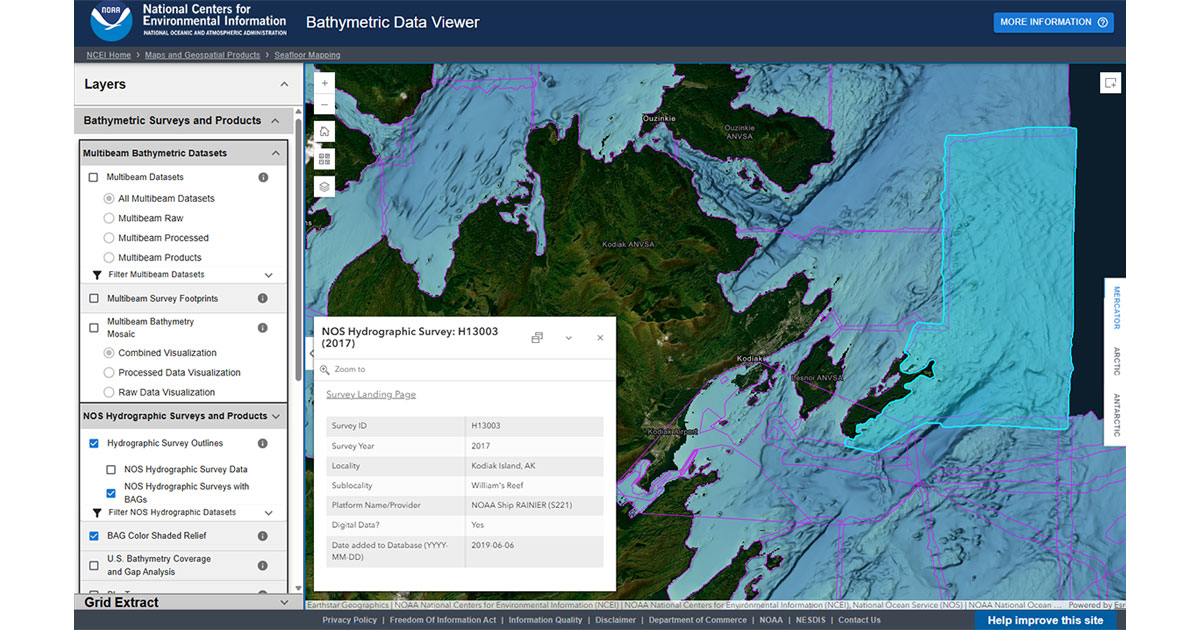Screen dimensions: 1200x630
Task: Zoom out on the map
Action: [x=323, y=104]
